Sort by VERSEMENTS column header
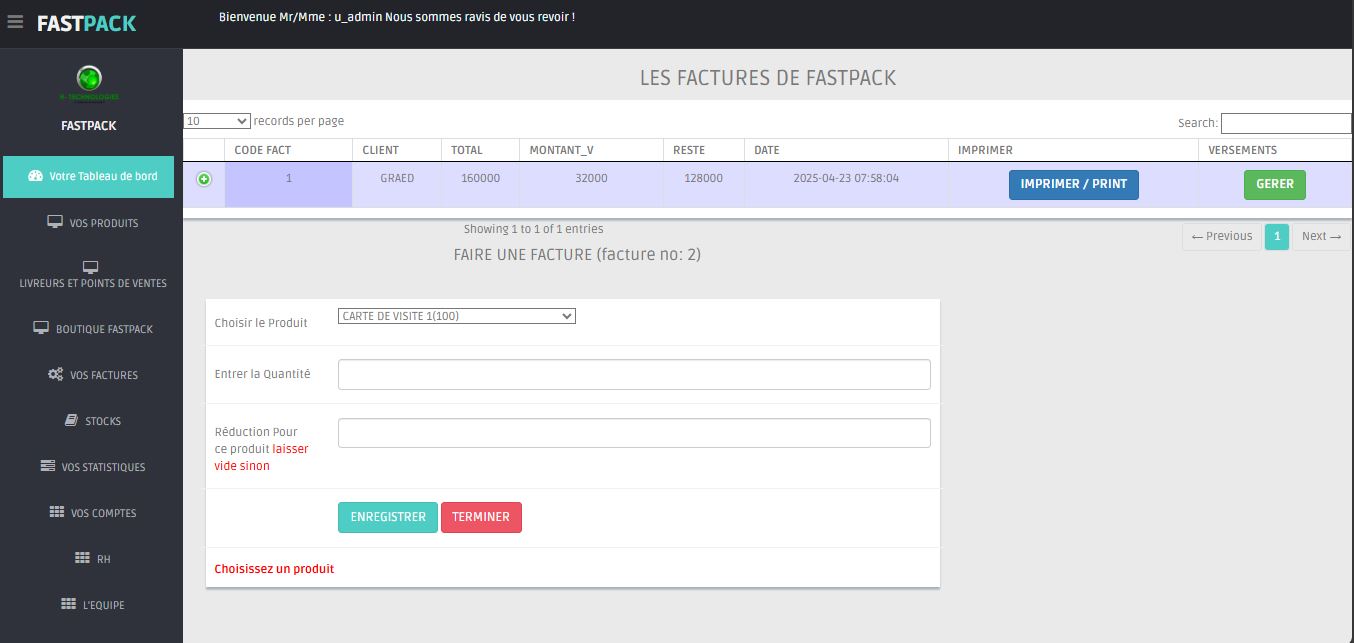Image resolution: width=1354 pixels, height=643 pixels. tap(1275, 150)
